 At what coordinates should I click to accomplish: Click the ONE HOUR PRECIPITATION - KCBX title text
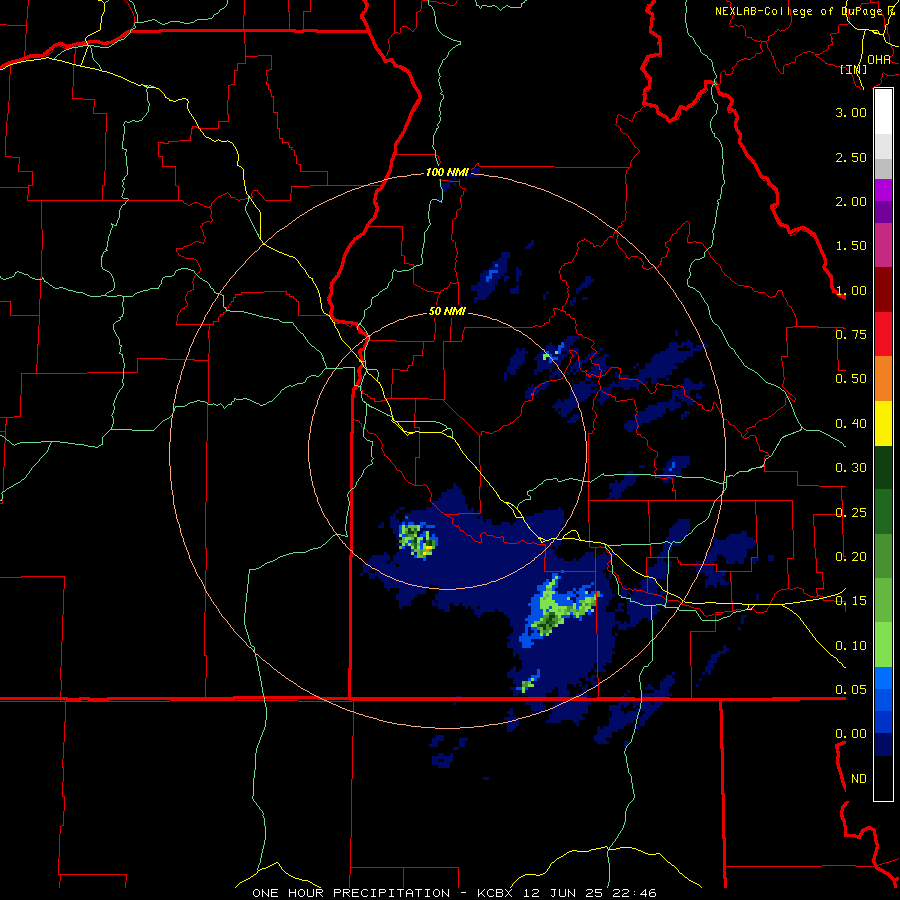pos(381,893)
